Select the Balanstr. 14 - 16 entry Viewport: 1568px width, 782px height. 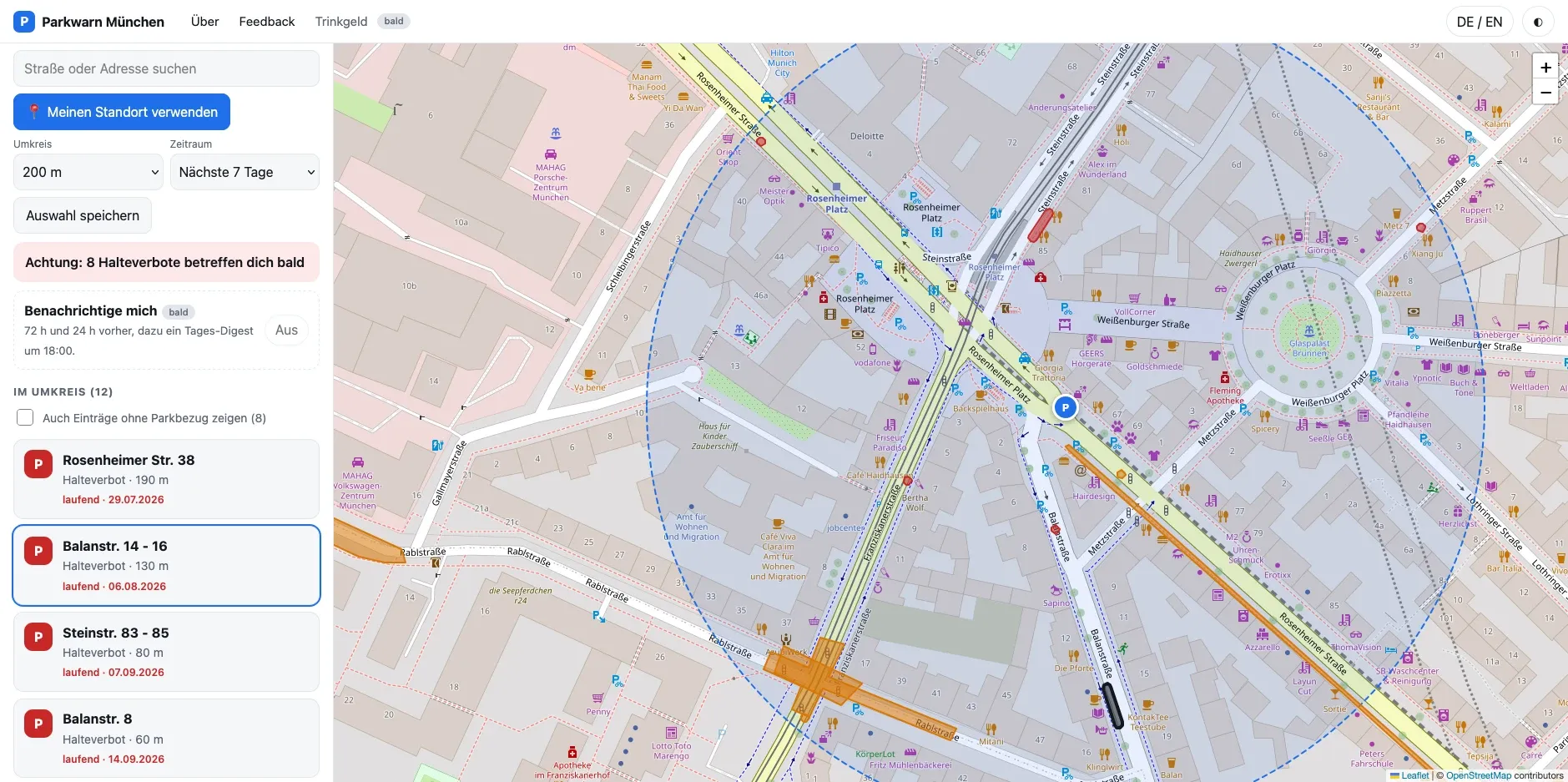(166, 565)
